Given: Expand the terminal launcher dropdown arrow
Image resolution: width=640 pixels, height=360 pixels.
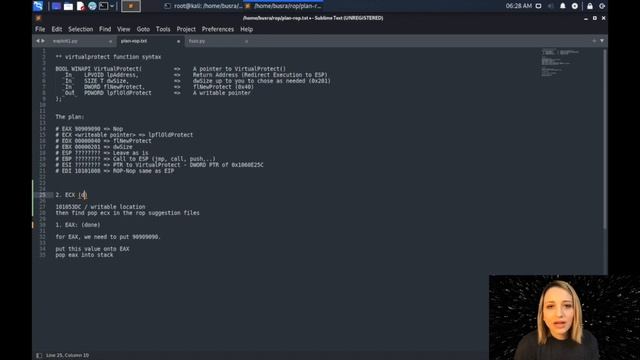Looking at the screenshot, I should coord(112,6).
